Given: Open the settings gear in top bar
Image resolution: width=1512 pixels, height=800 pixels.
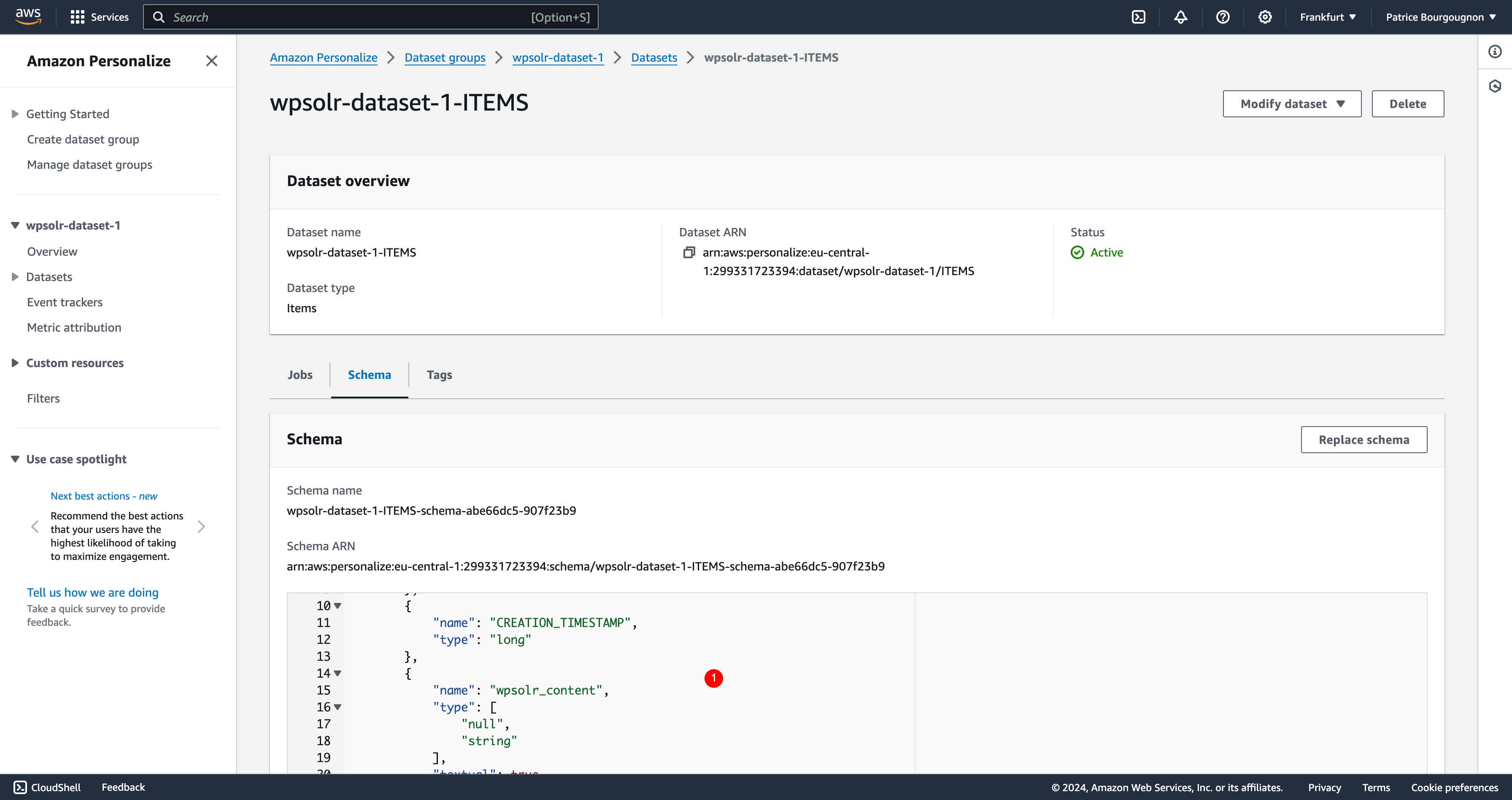Looking at the screenshot, I should pos(1265,17).
